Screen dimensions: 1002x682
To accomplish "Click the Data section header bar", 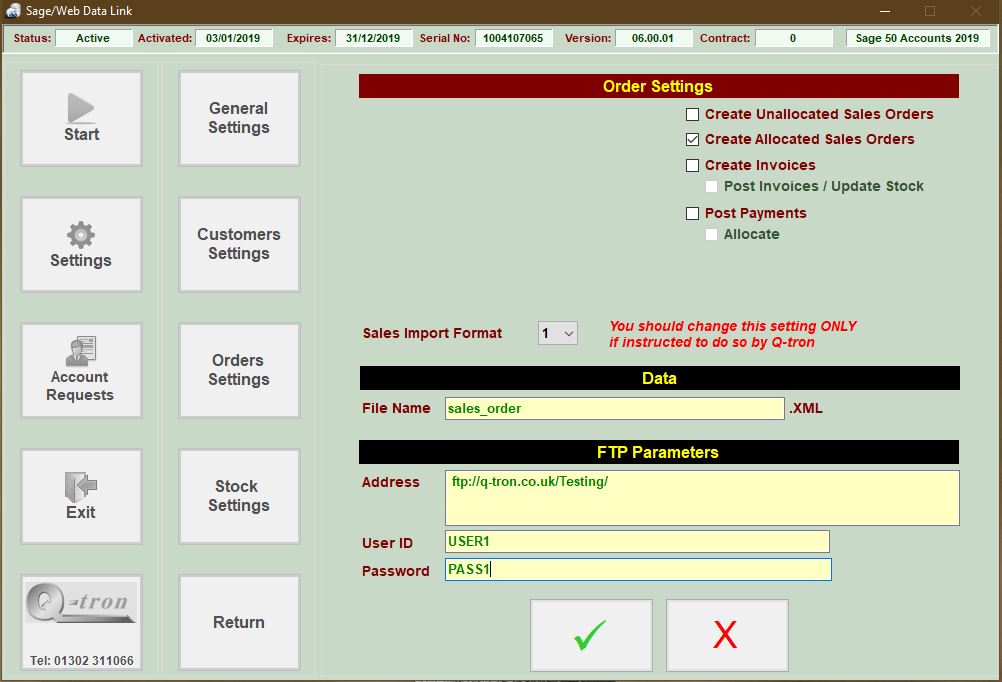I will pyautogui.click(x=659, y=378).
